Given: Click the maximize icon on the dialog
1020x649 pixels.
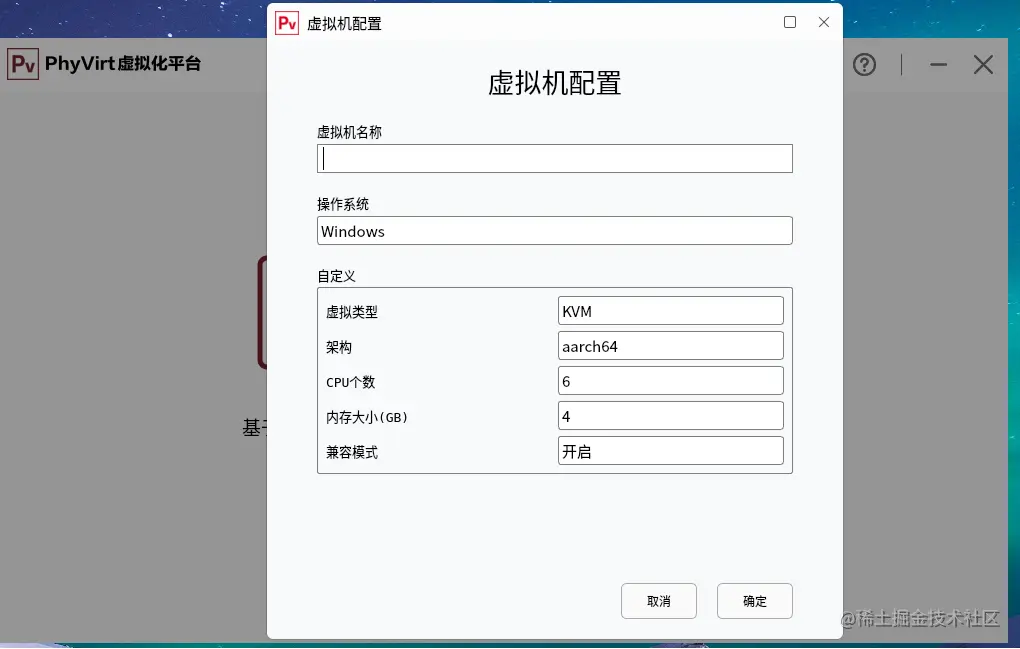Looking at the screenshot, I should pyautogui.click(x=789, y=21).
